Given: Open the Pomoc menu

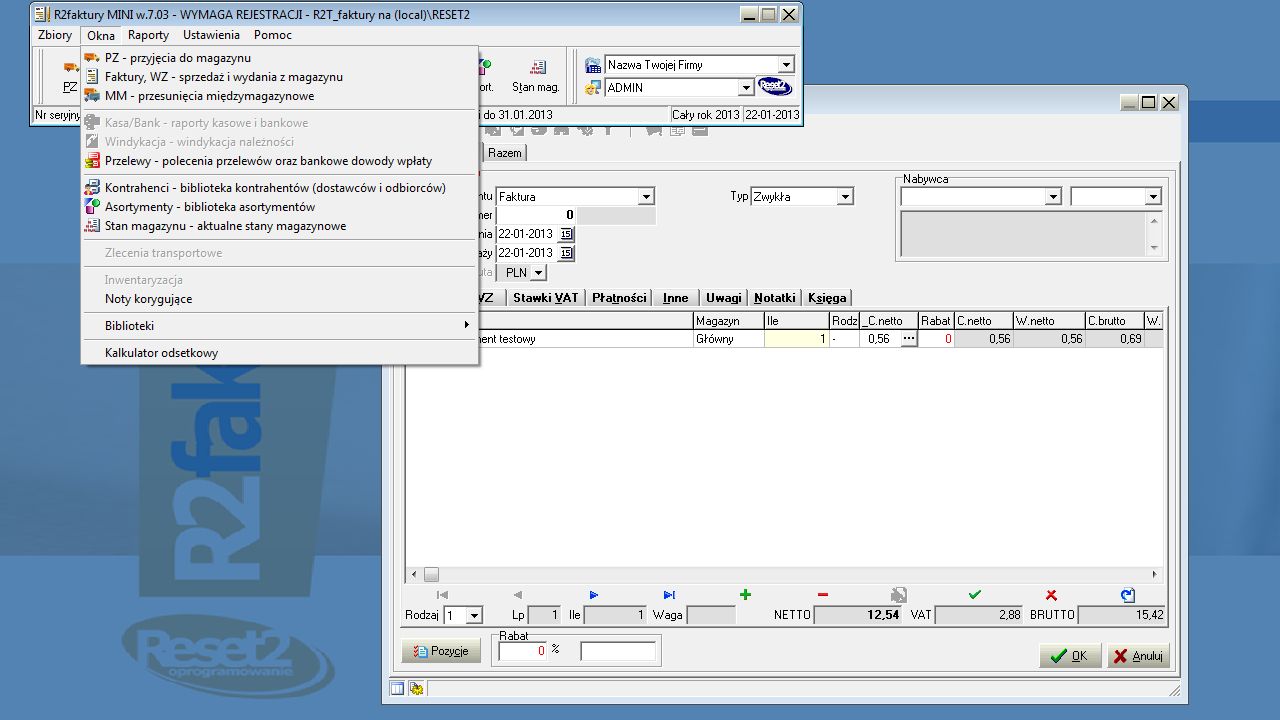Looking at the screenshot, I should 273,35.
